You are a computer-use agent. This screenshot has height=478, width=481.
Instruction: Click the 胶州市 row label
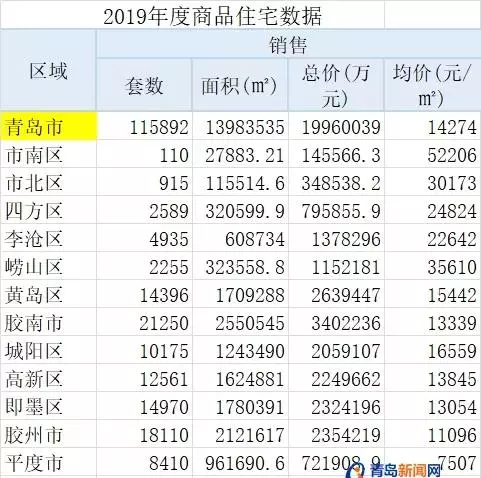[x=48, y=434]
